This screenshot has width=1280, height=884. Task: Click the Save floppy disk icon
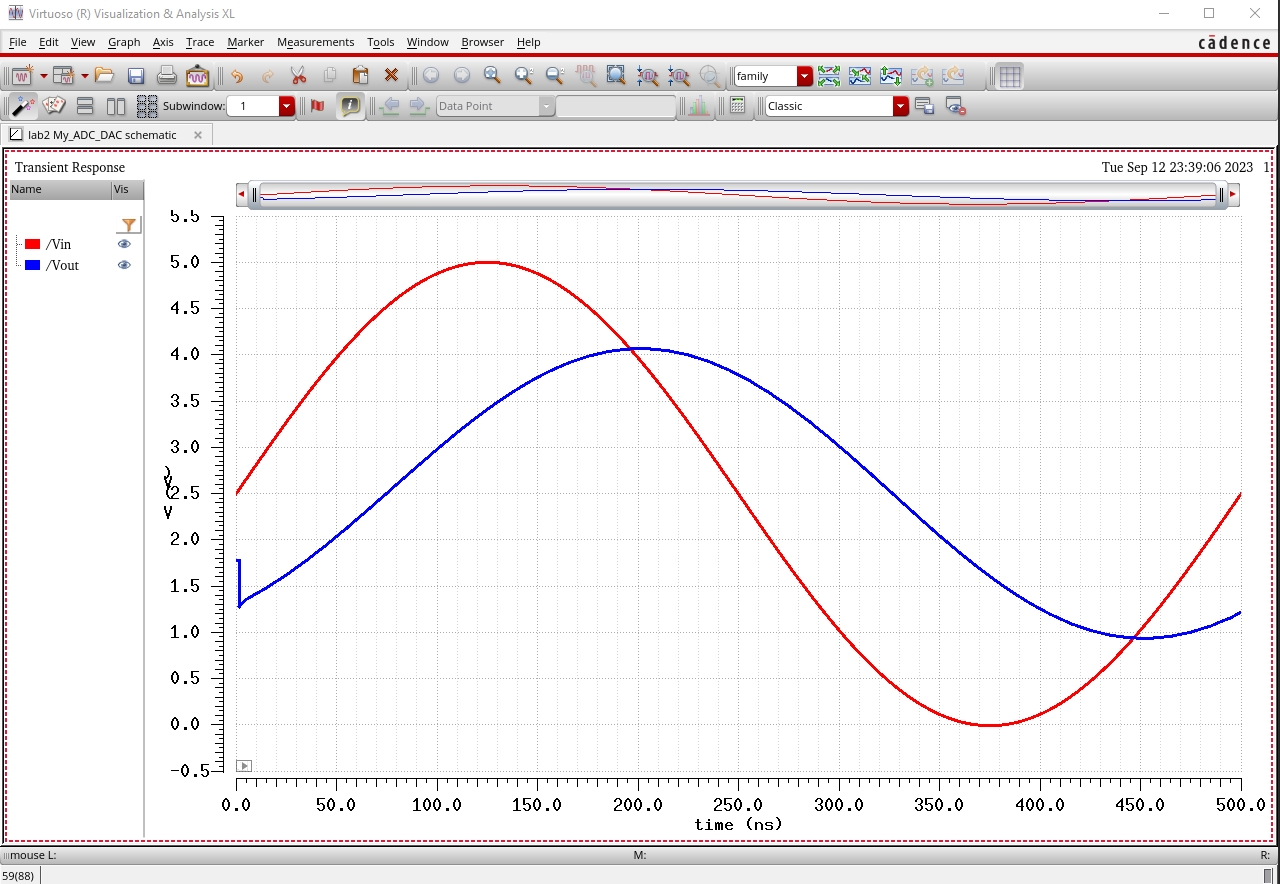tap(136, 76)
